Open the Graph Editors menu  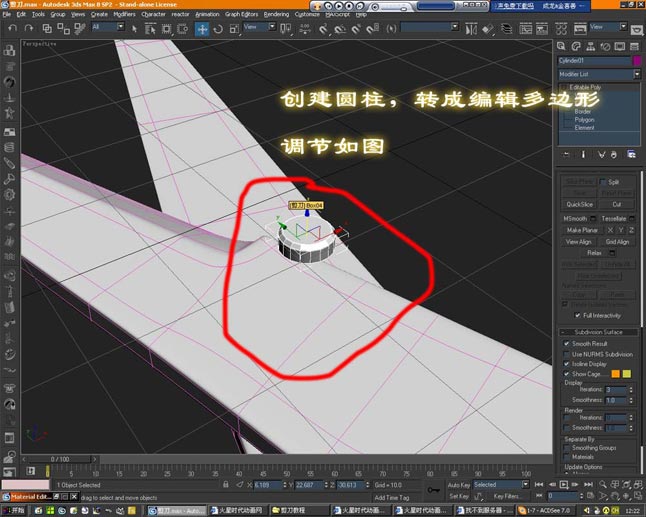click(x=241, y=14)
